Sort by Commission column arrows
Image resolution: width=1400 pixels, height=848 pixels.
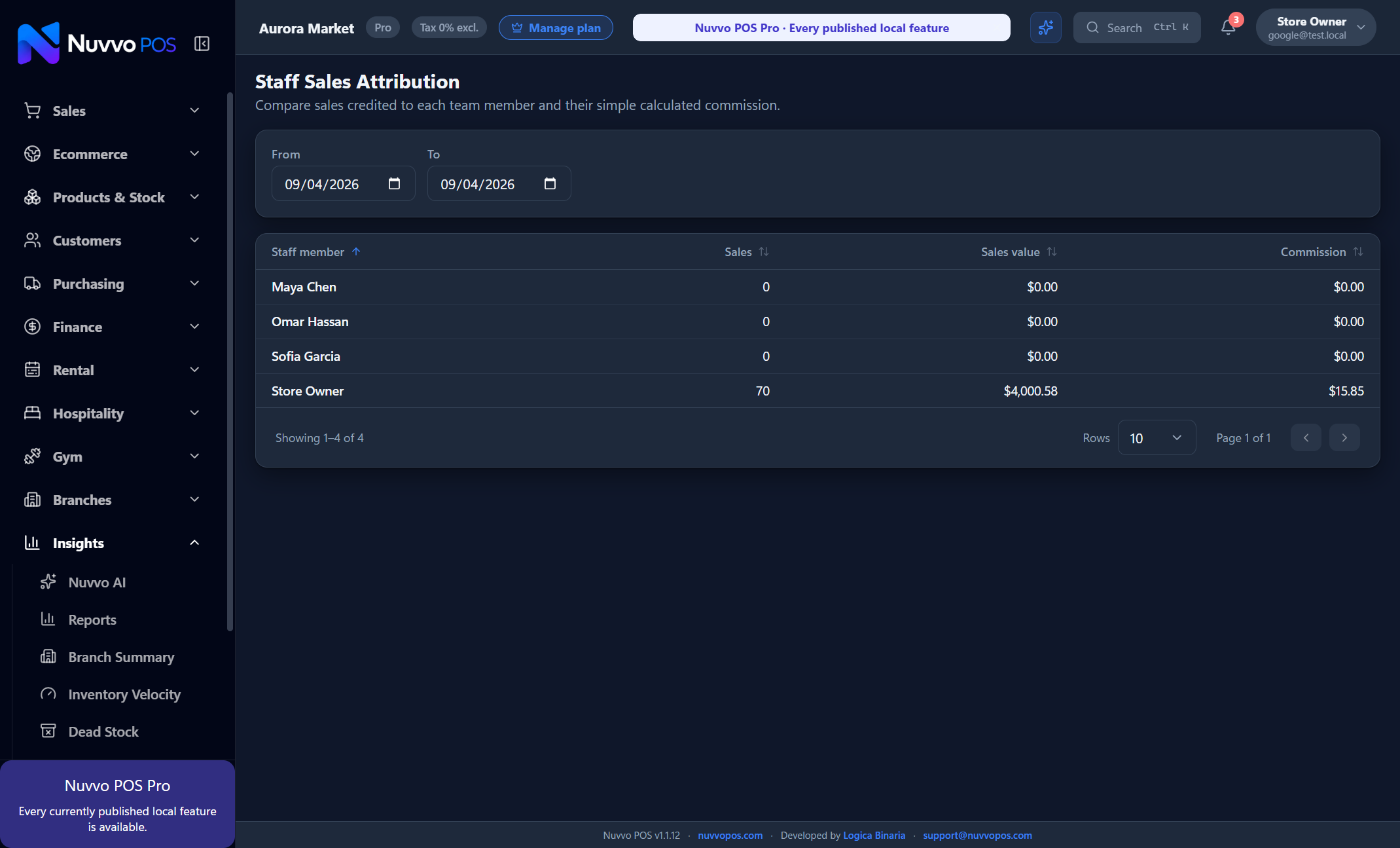[1358, 251]
